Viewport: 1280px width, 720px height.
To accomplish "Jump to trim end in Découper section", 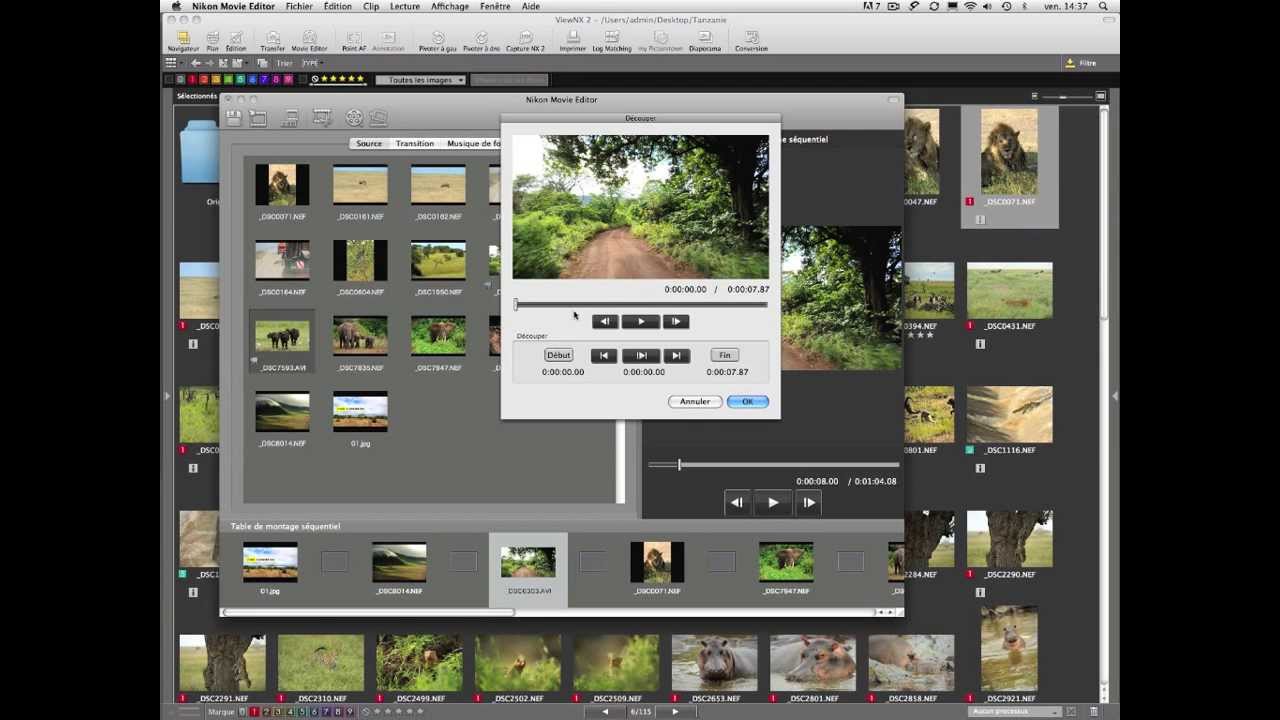I will 676,355.
